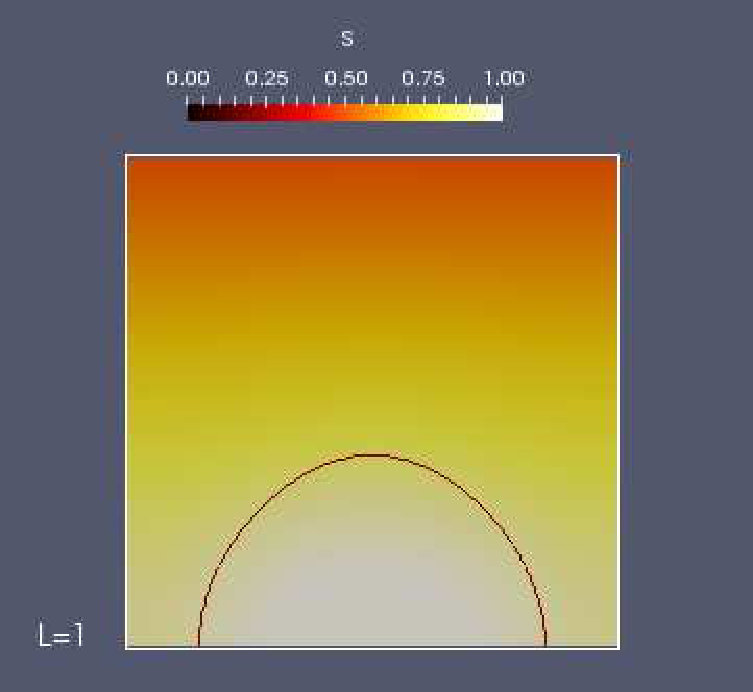Click the 'L=1' annotation text

pyautogui.click(x=61, y=635)
